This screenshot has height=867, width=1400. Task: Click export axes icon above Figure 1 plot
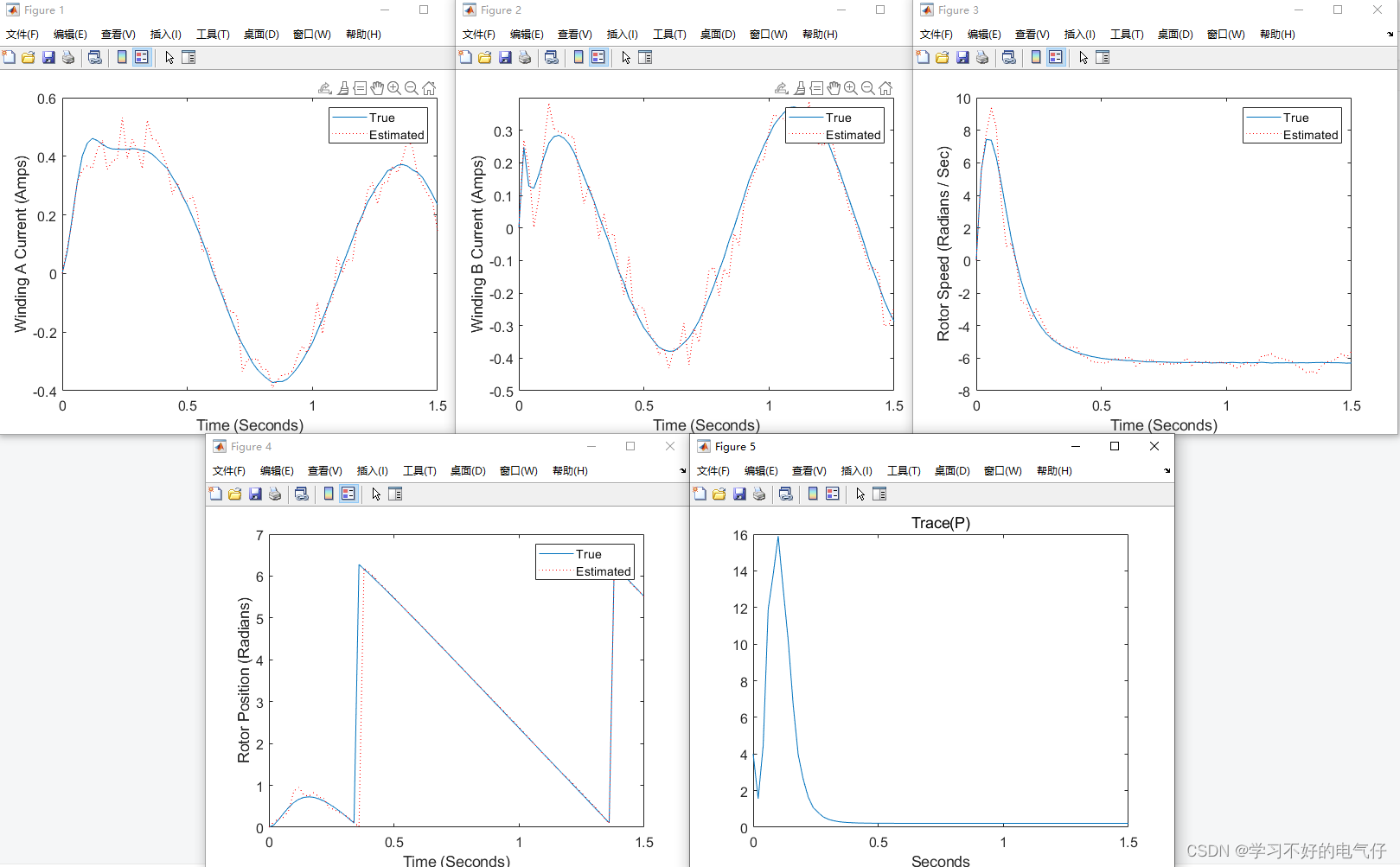coord(325,88)
